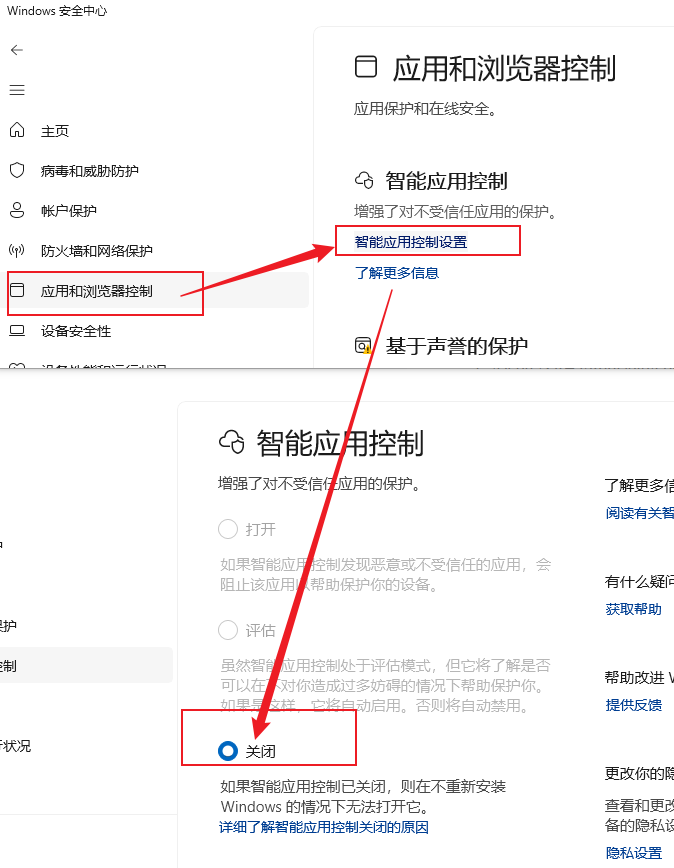Click the shield icon for virus protection
The image size is (674, 868).
pos(17,170)
